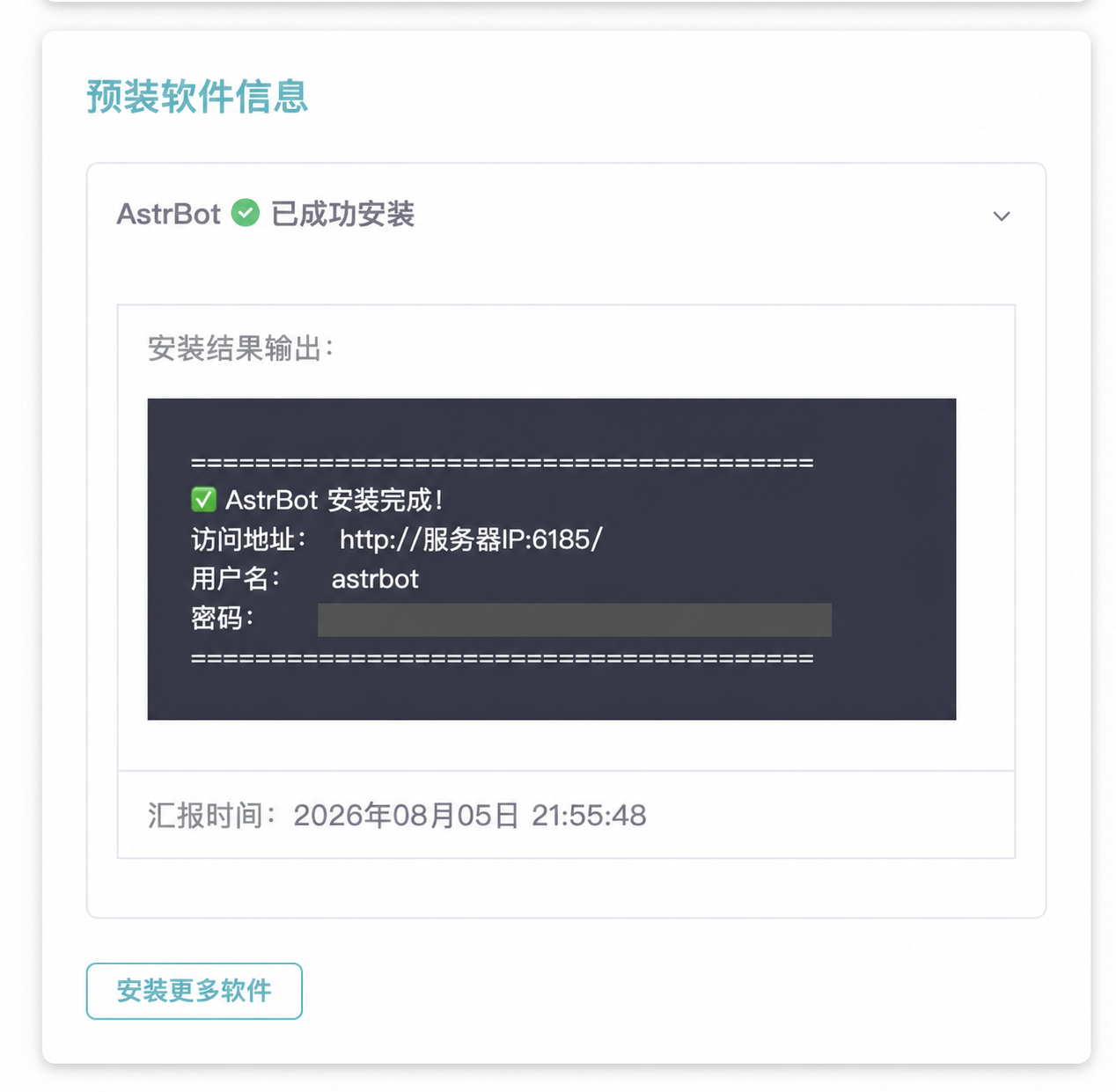Click the green check emoji in the terminal output
1116x1092 pixels.
pos(203,500)
